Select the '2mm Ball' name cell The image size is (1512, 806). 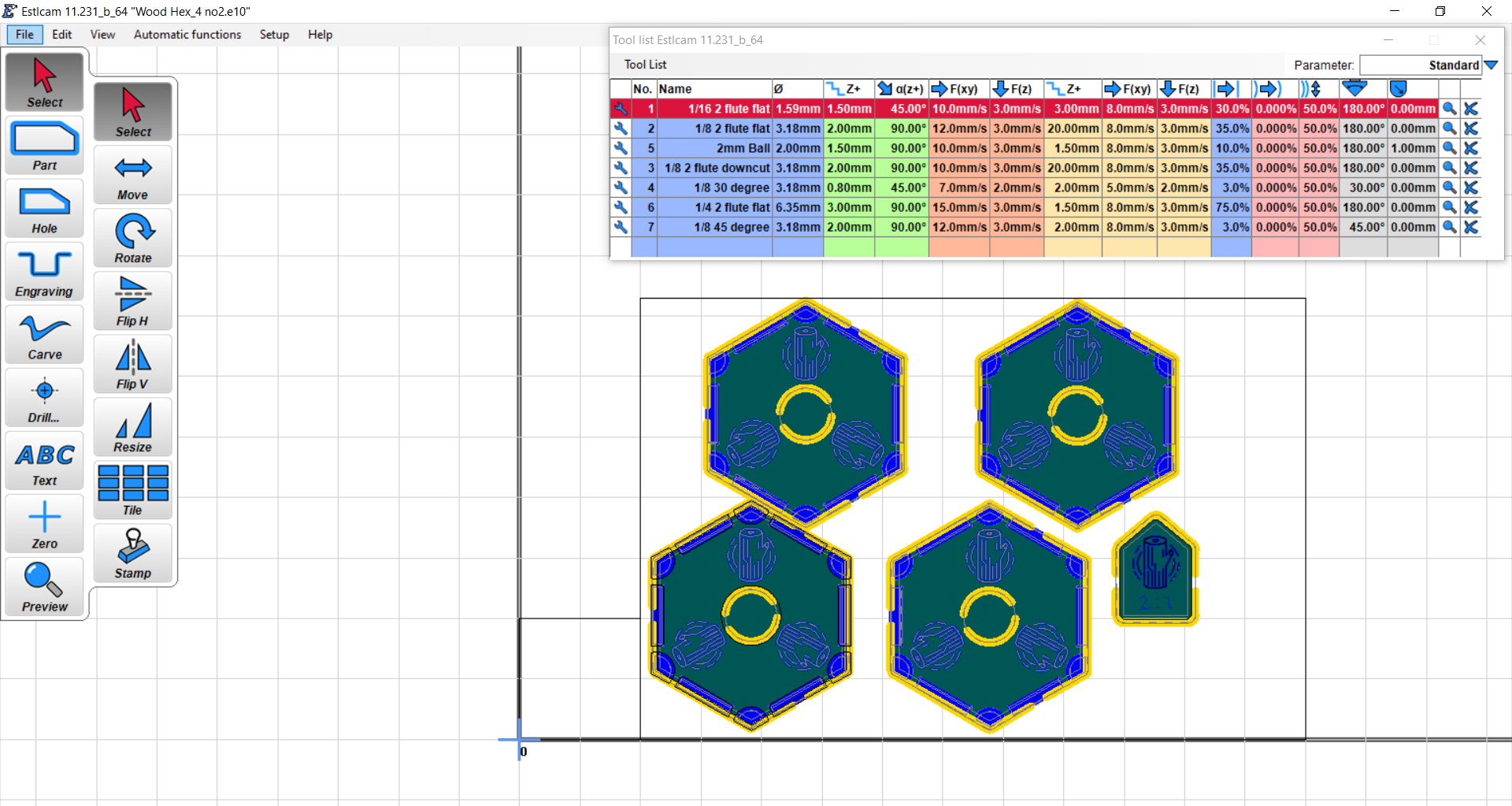714,148
